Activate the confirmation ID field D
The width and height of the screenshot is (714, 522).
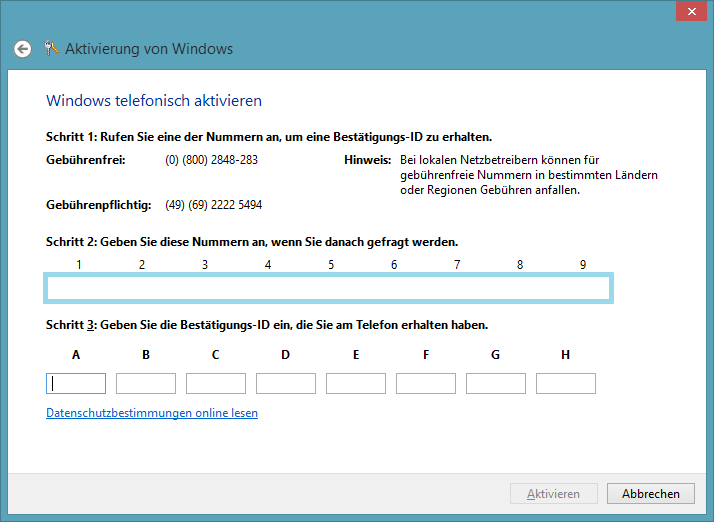coord(286,383)
